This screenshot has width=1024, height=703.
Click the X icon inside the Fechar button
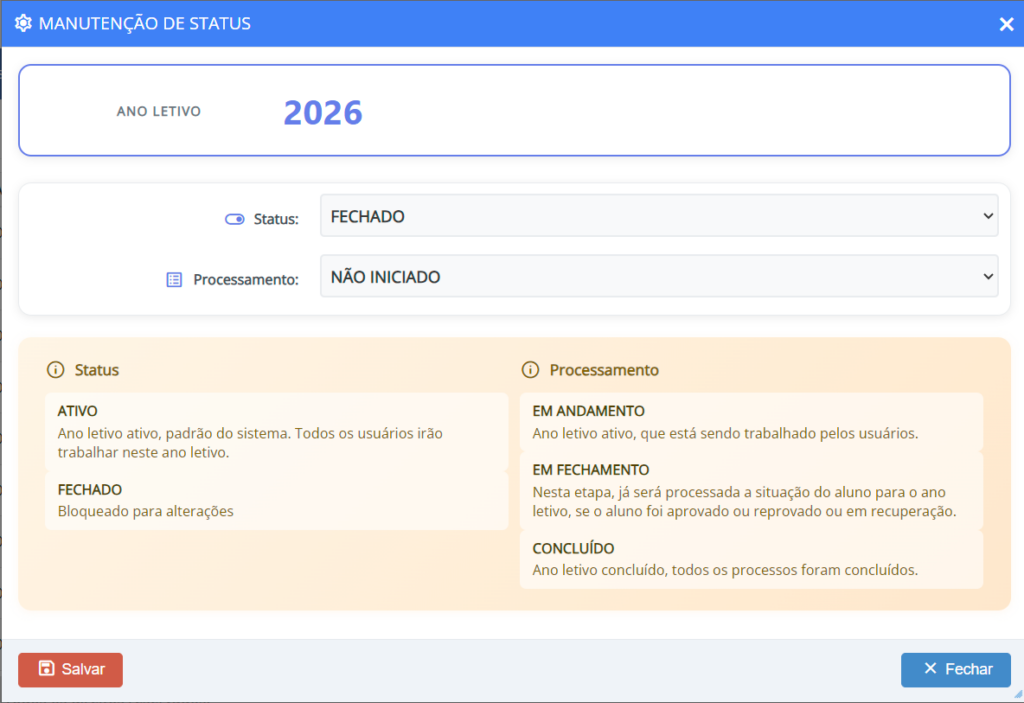click(930, 669)
